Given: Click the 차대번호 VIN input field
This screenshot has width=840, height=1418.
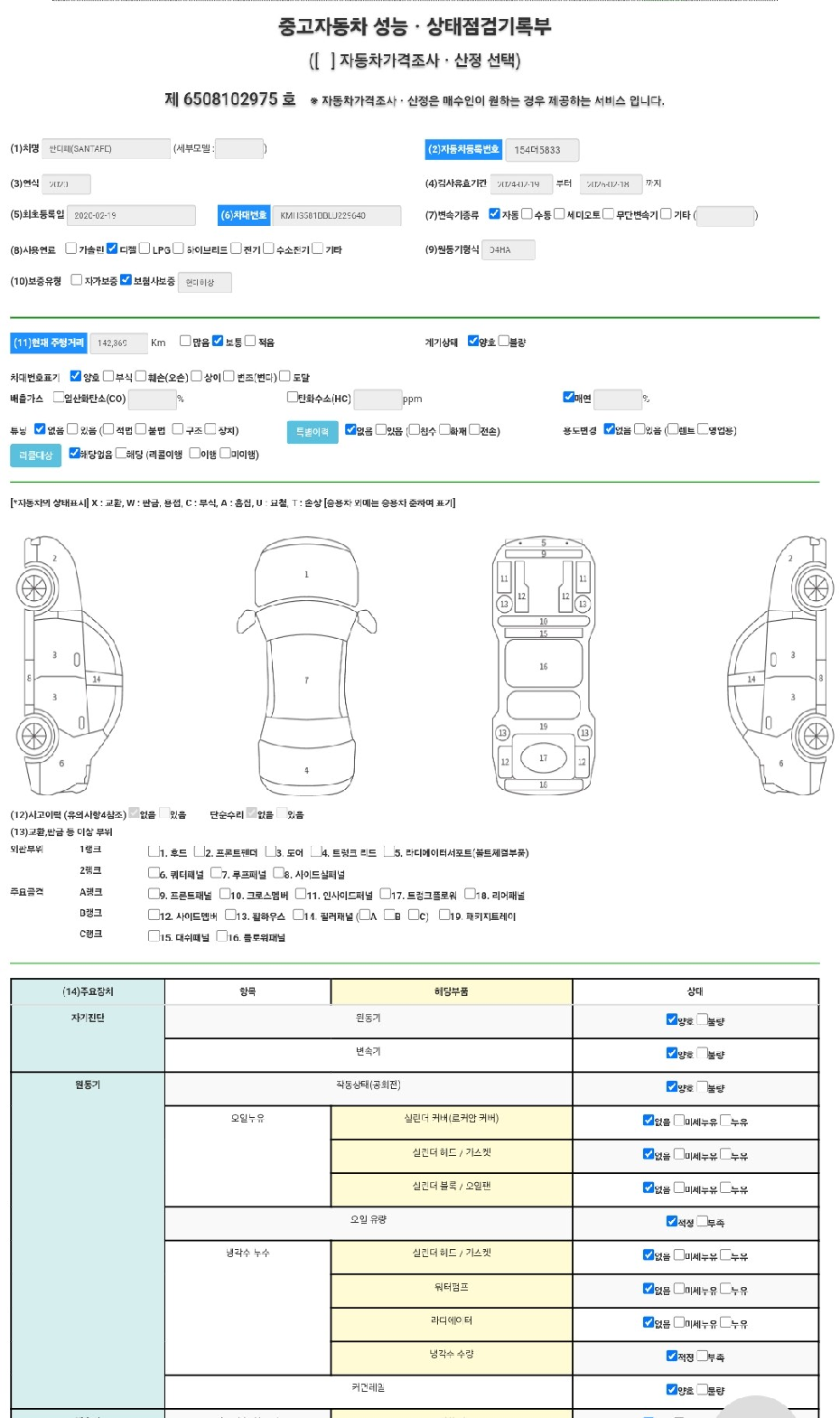Looking at the screenshot, I should pos(337,215).
